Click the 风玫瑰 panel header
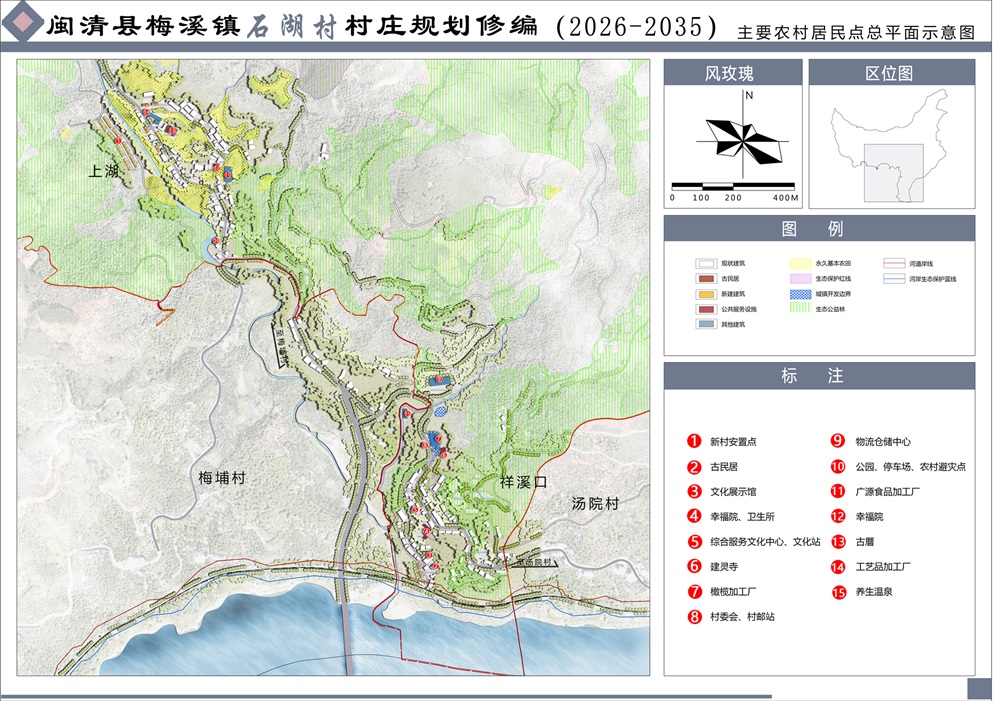 click(x=733, y=73)
